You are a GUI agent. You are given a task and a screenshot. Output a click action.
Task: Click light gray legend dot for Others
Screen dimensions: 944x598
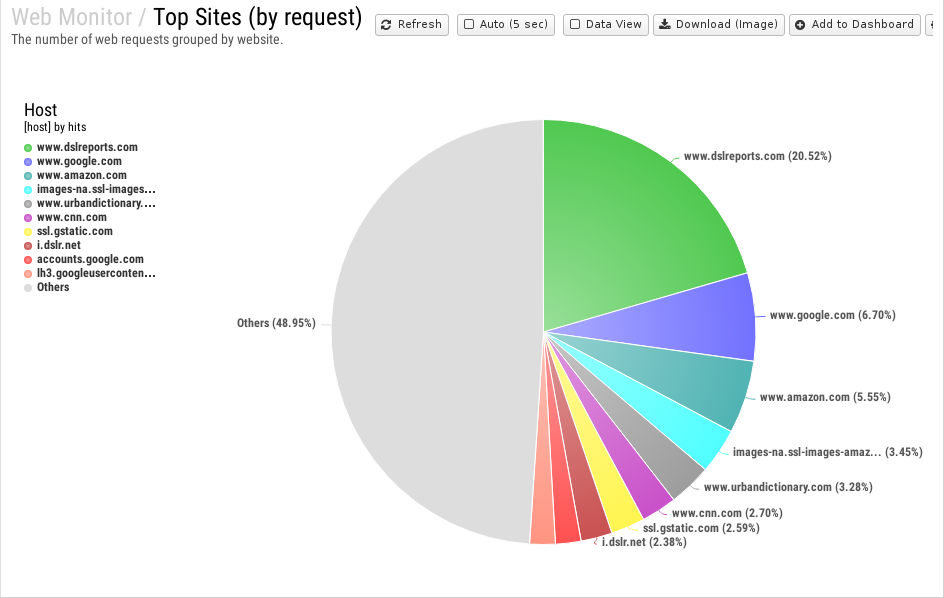pos(28,288)
